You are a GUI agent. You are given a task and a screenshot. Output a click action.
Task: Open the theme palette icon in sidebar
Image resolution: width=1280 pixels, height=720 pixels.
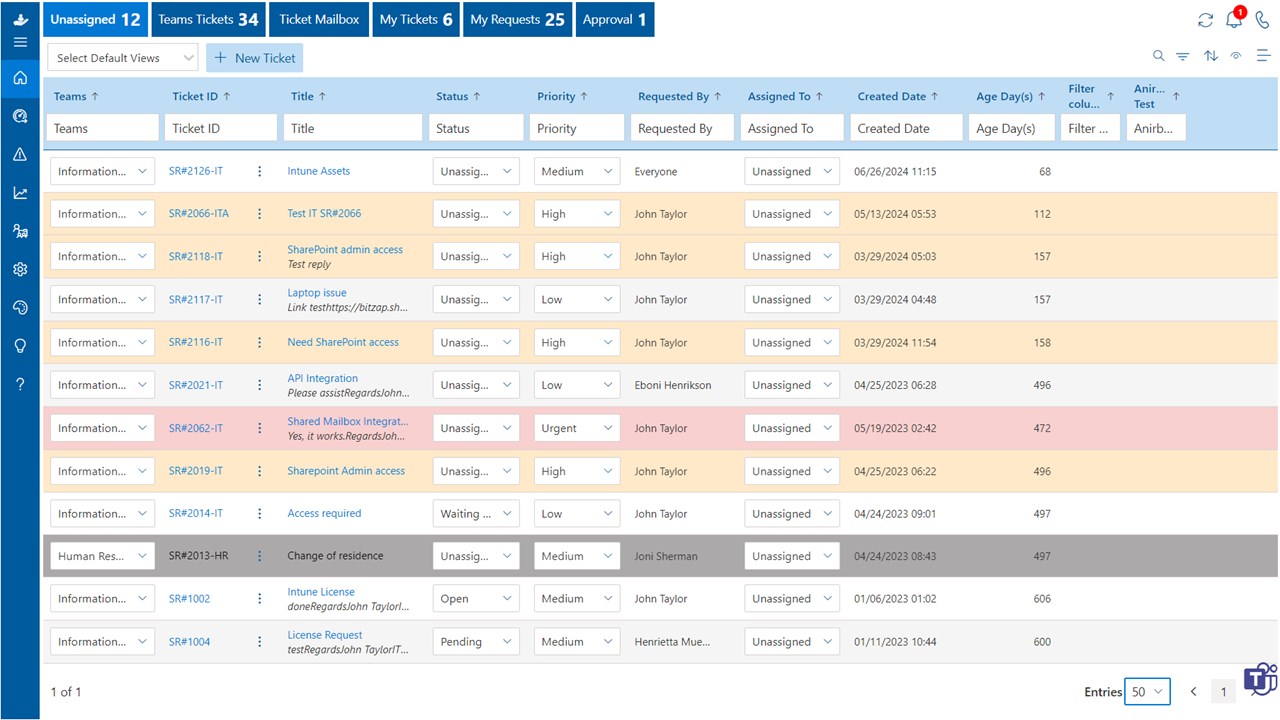[x=20, y=307]
